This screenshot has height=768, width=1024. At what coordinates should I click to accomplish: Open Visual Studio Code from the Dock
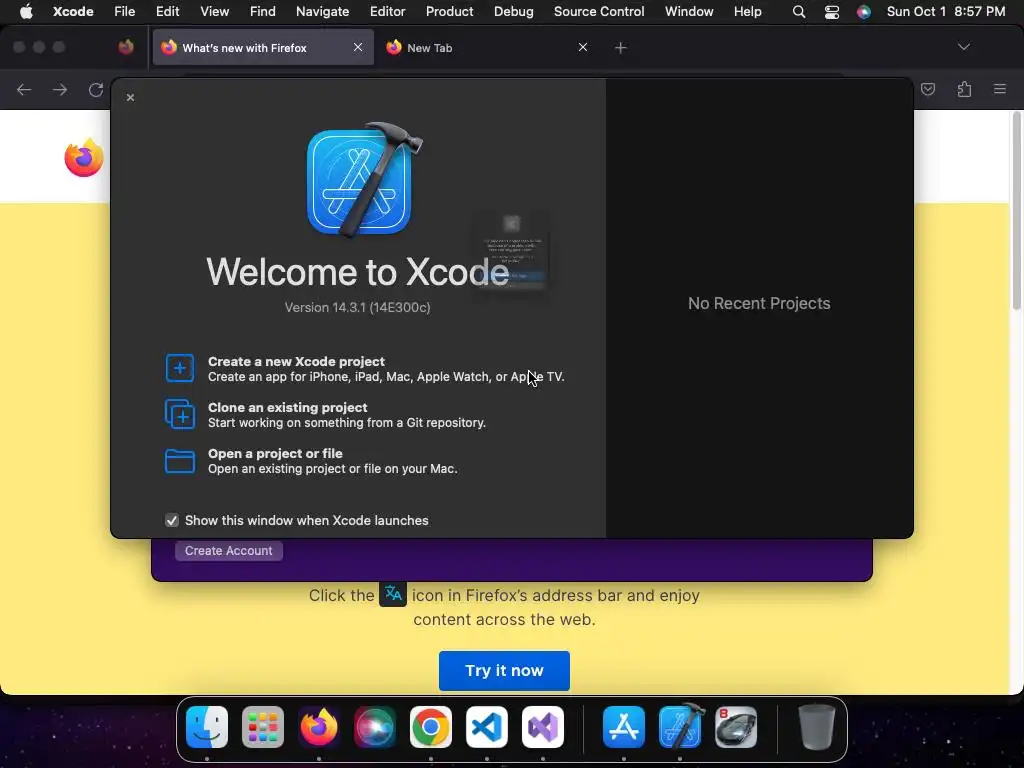coord(487,727)
